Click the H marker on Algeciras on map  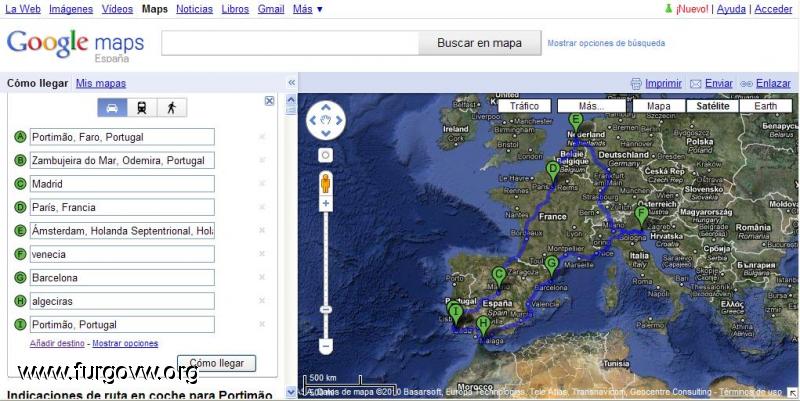tap(483, 326)
